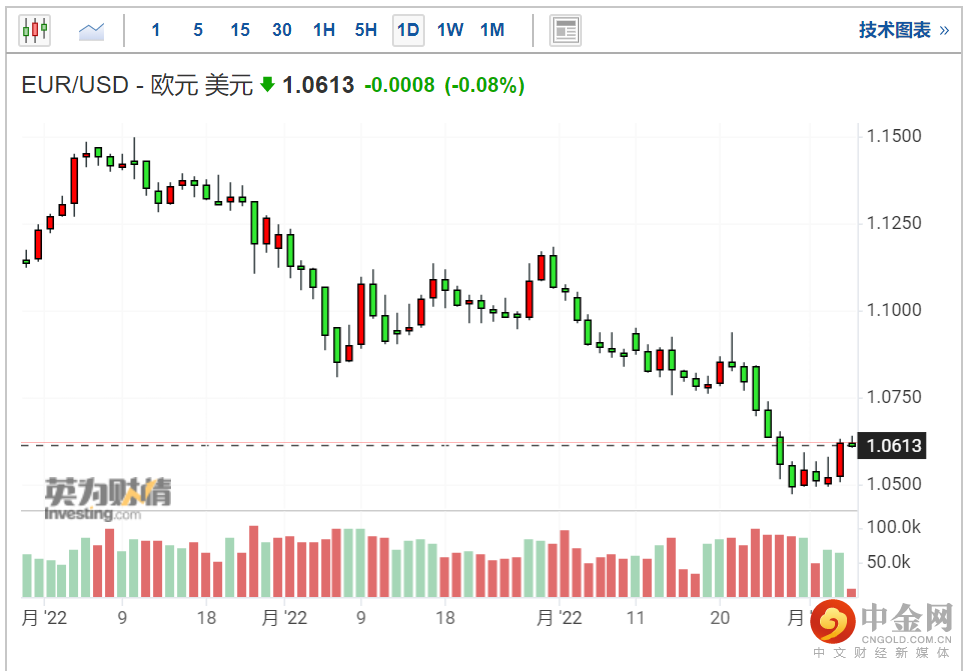Click the green down arrow beside price
This screenshot has width=967, height=671.
[267, 84]
